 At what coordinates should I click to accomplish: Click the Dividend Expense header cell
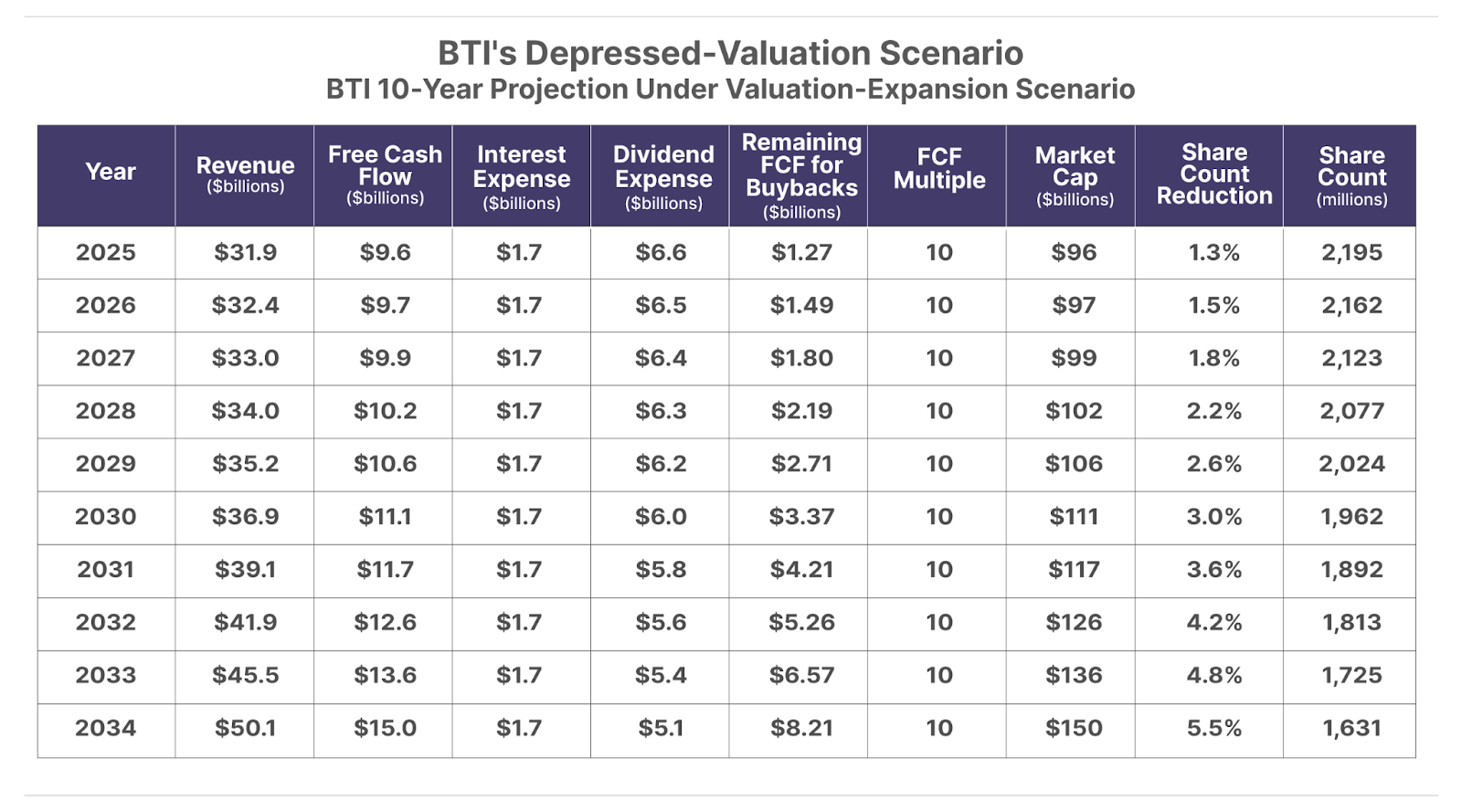[663, 176]
